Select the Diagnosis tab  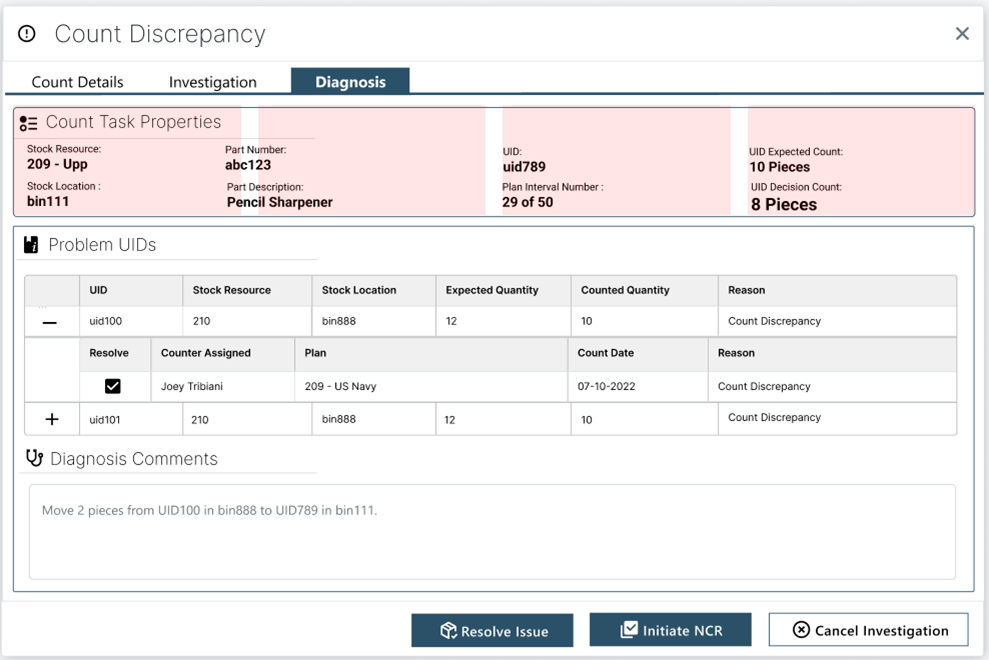(x=350, y=81)
